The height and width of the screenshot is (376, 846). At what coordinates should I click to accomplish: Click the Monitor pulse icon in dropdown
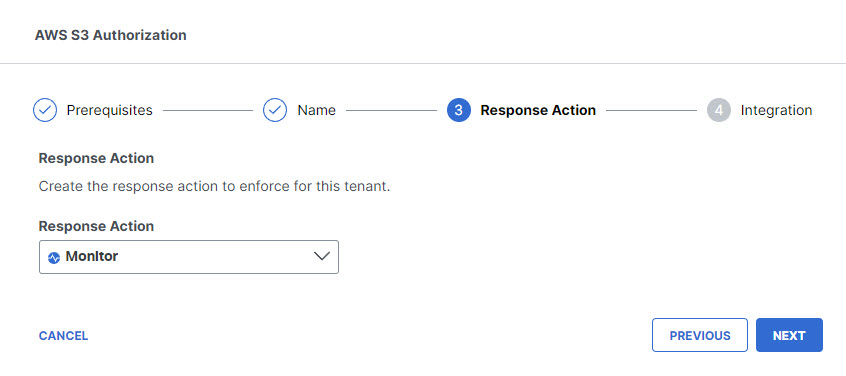54,258
